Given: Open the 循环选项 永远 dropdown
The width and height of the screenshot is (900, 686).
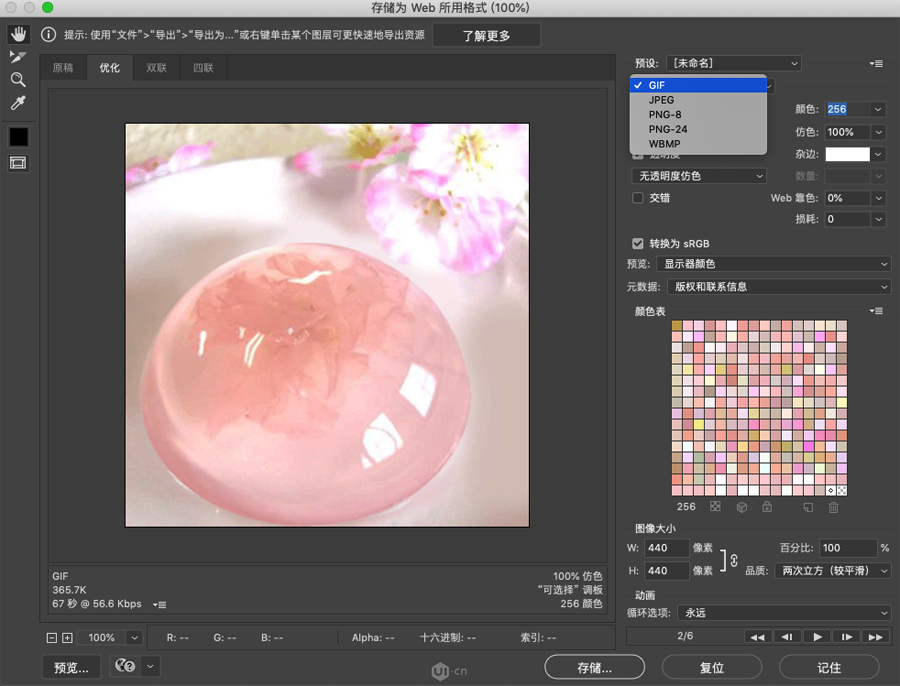Looking at the screenshot, I should pos(784,613).
